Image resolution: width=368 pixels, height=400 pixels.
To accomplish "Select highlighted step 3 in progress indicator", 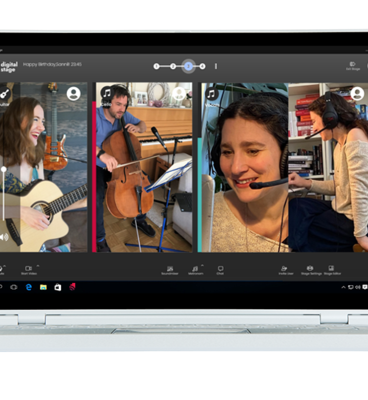I will point(188,66).
